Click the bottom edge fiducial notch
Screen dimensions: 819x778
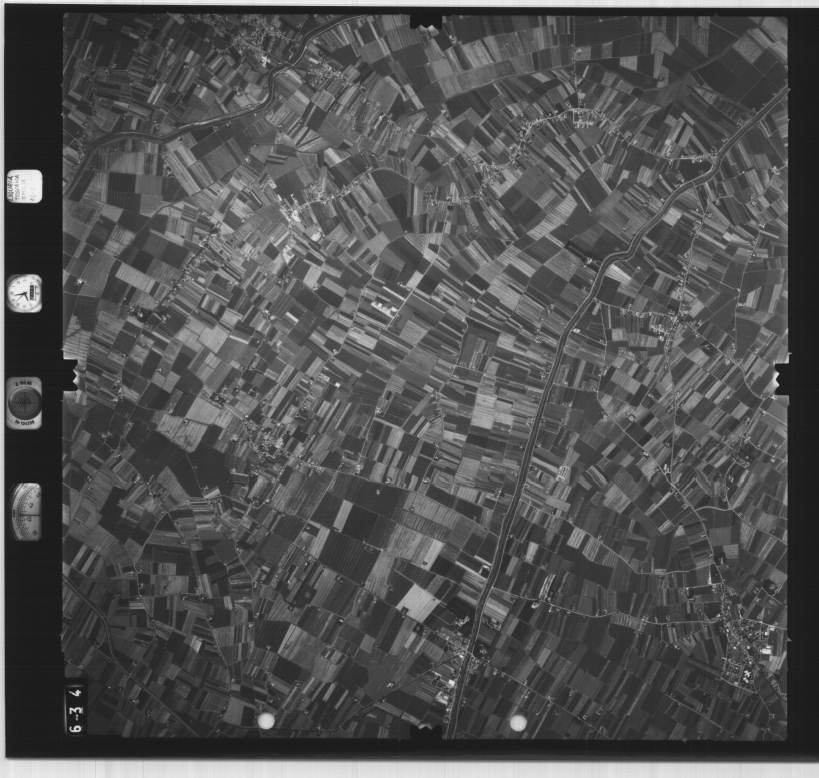[x=426, y=732]
